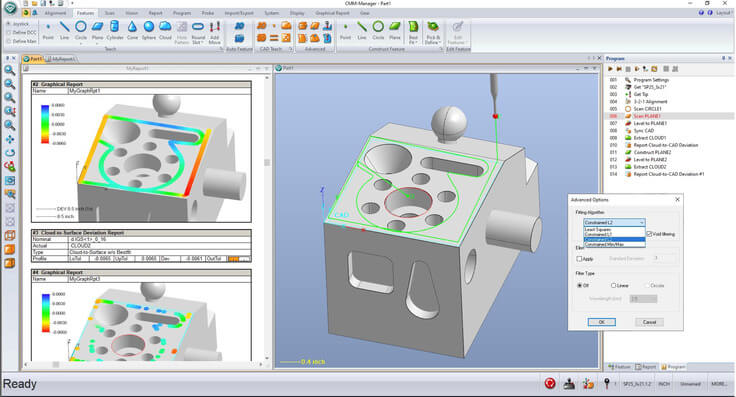
Task: Select the Extract CLOUD1 program step
Action: (x=649, y=138)
